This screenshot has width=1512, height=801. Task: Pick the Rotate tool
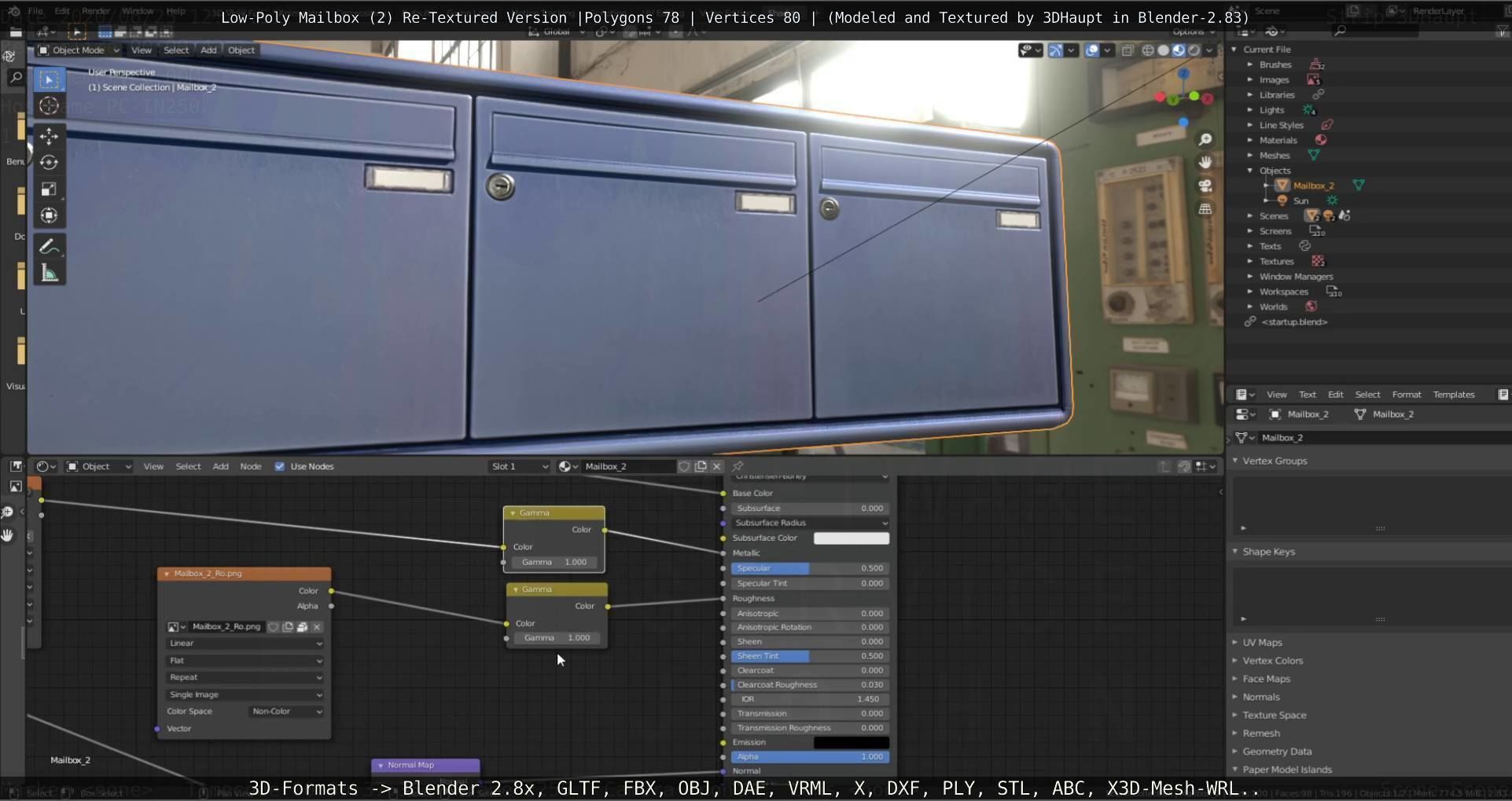click(49, 163)
